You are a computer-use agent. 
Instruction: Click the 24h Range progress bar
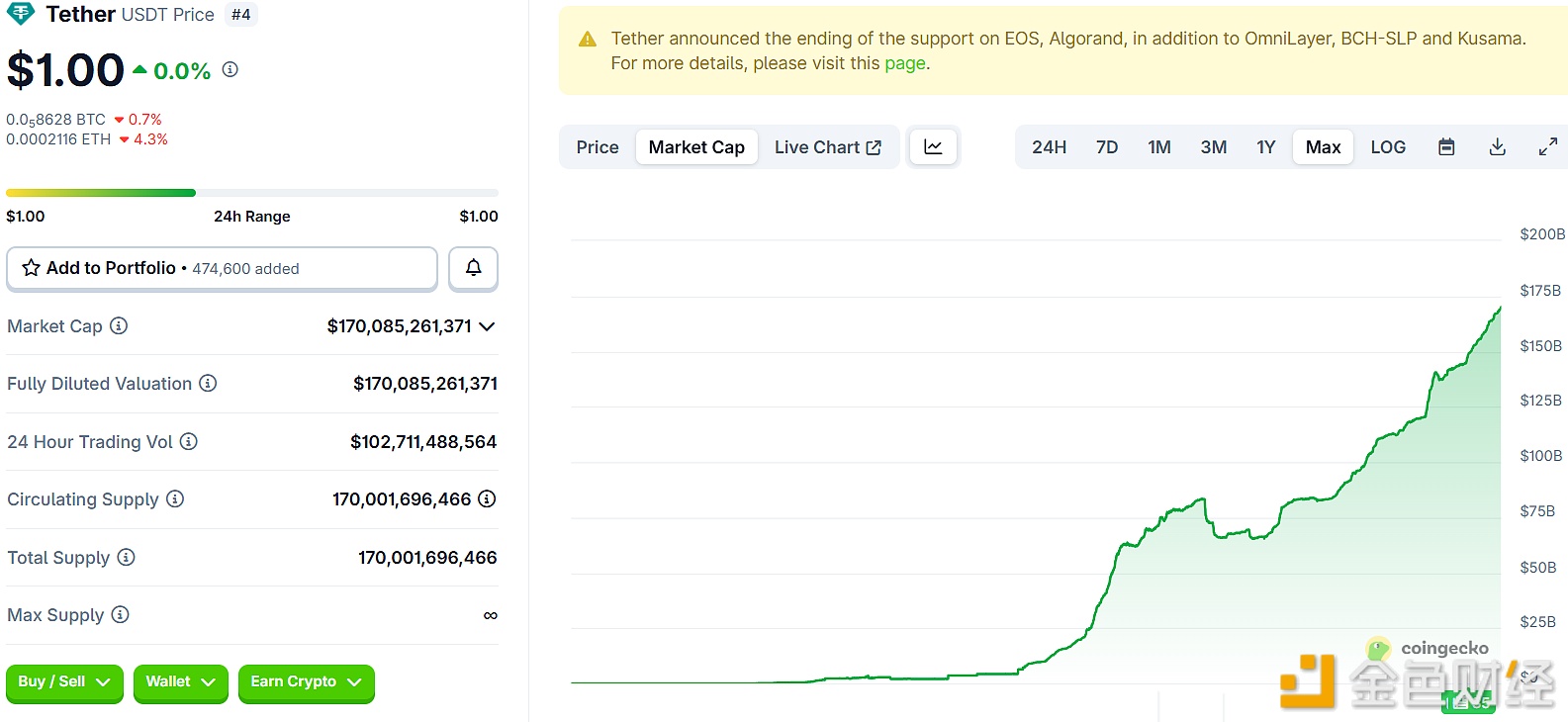pyautogui.click(x=251, y=193)
